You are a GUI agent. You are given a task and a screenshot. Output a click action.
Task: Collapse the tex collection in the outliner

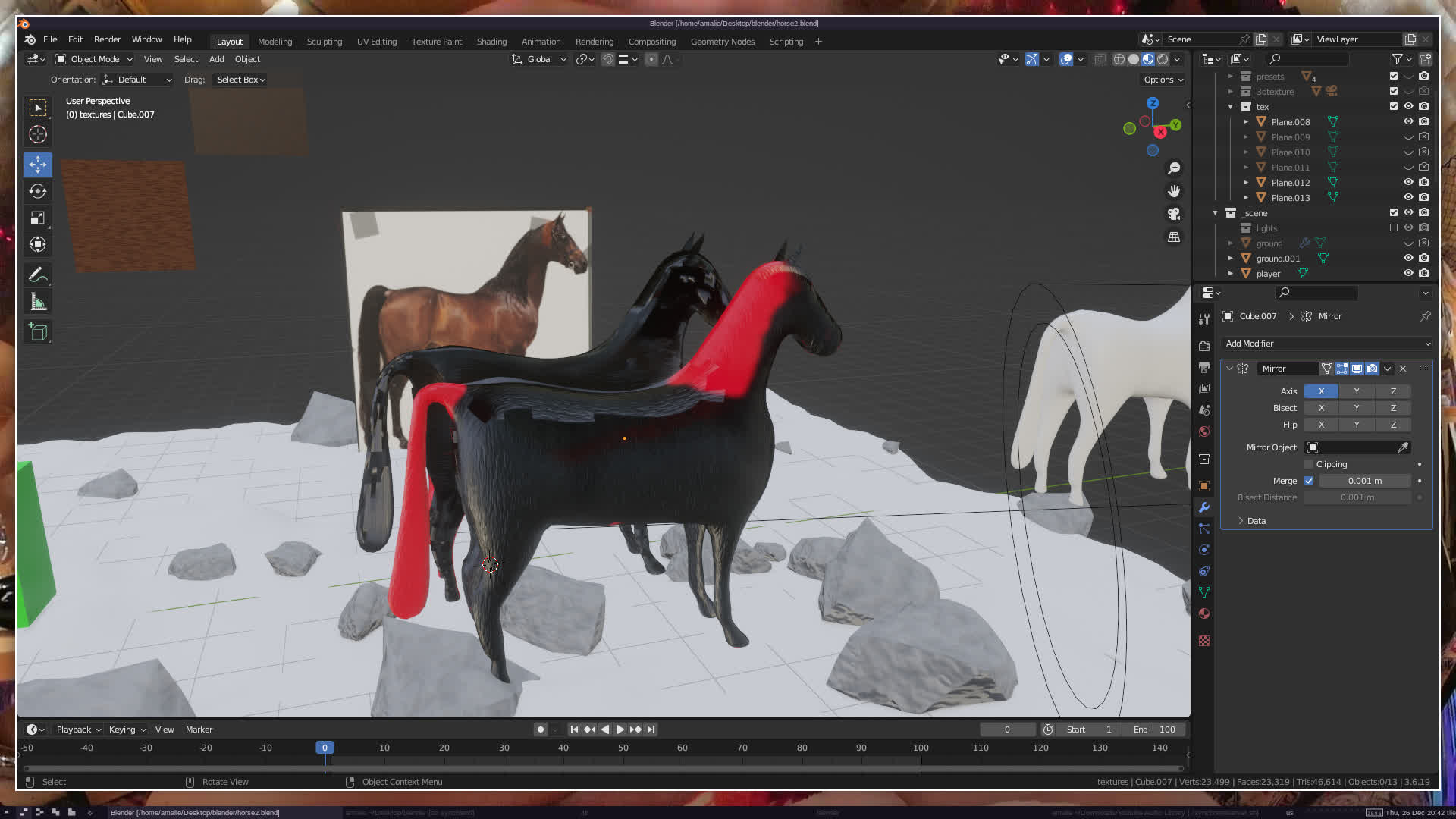(x=1231, y=107)
